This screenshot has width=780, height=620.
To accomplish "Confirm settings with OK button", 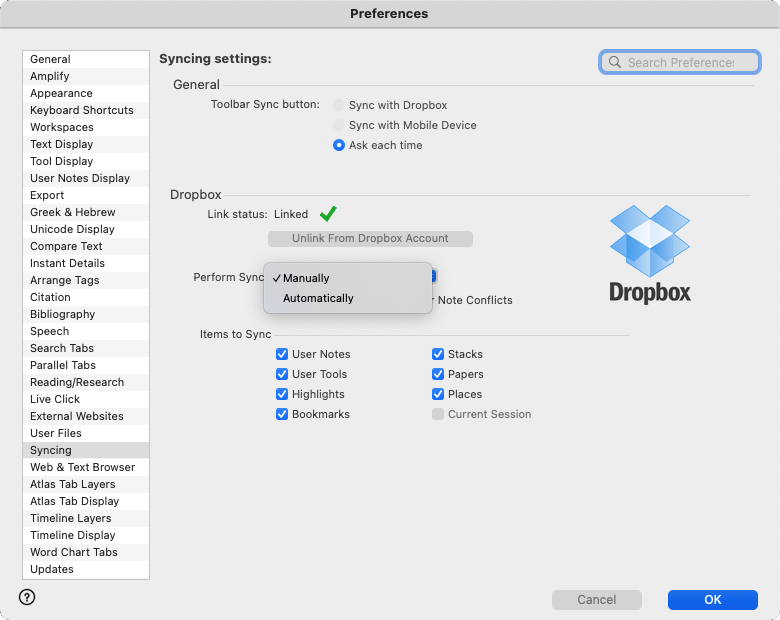I will 712,600.
